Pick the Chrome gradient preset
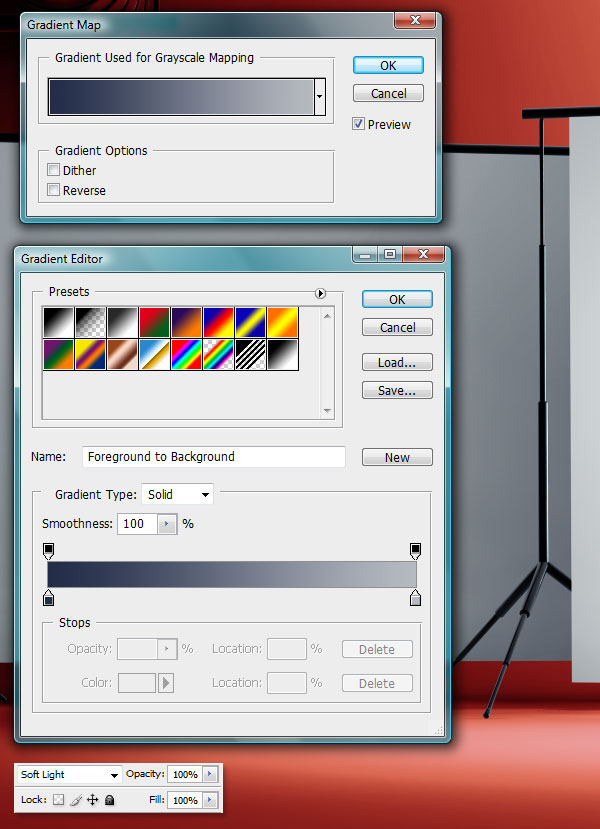The height and width of the screenshot is (829, 600). tap(154, 355)
